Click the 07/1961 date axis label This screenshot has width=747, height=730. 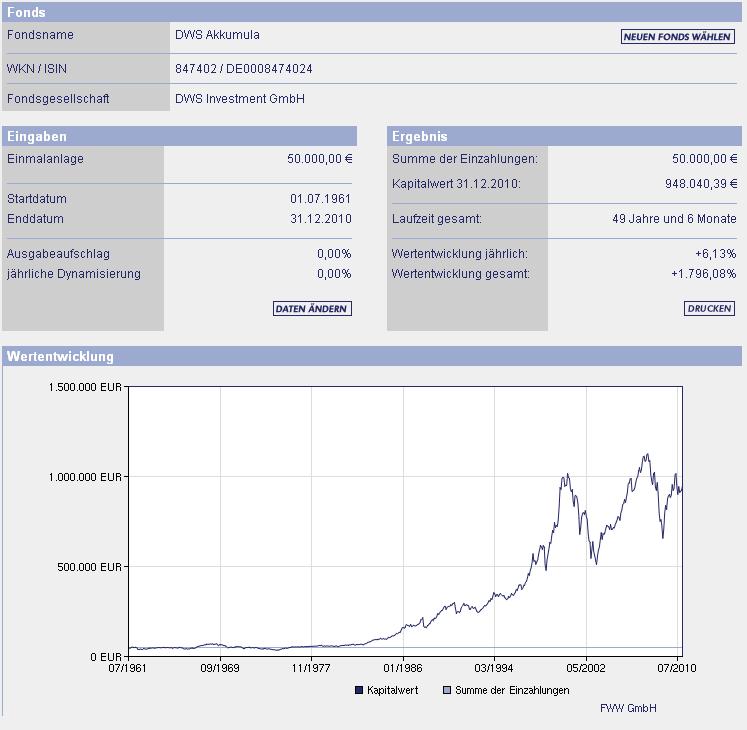[x=127, y=668]
